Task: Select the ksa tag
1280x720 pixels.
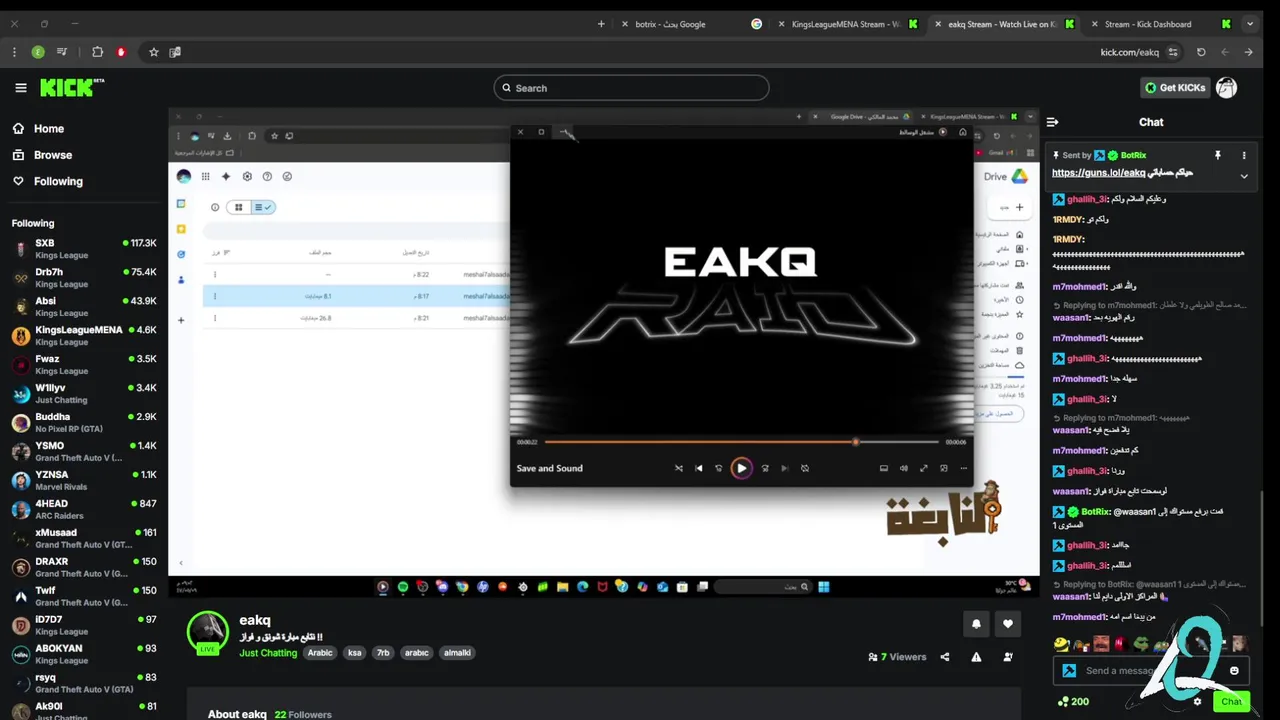Action: (354, 653)
